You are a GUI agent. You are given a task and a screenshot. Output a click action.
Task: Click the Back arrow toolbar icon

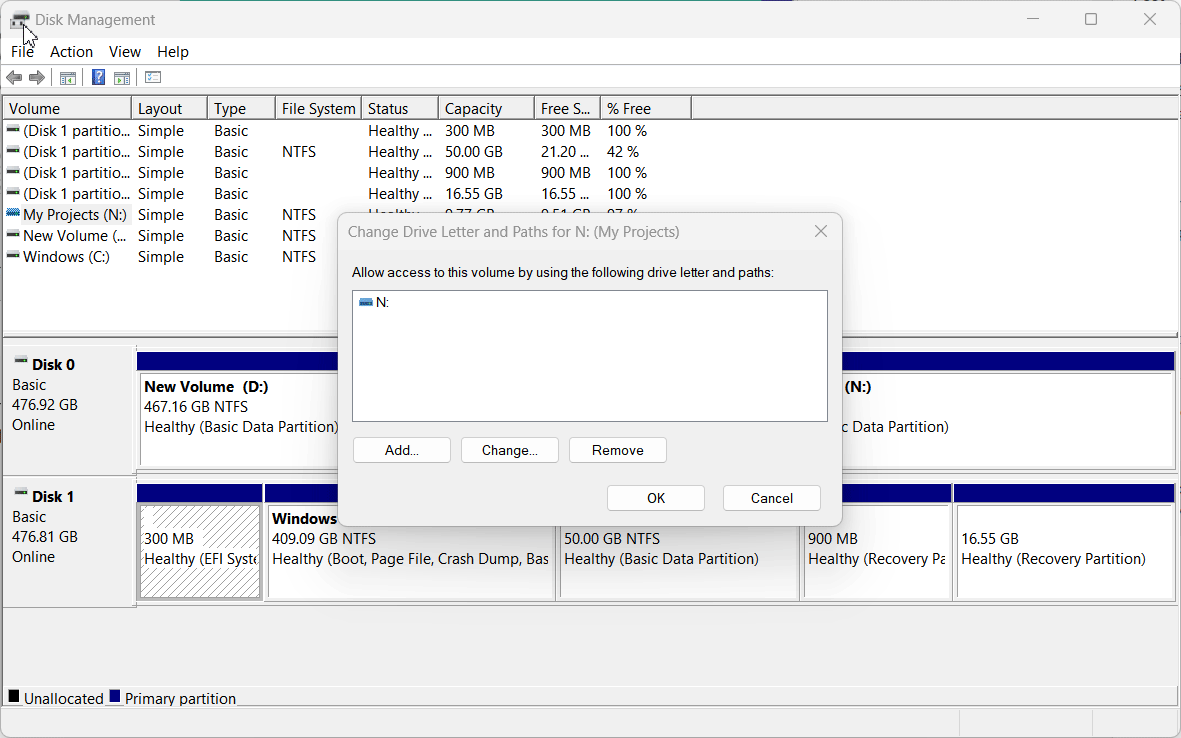[x=14, y=78]
